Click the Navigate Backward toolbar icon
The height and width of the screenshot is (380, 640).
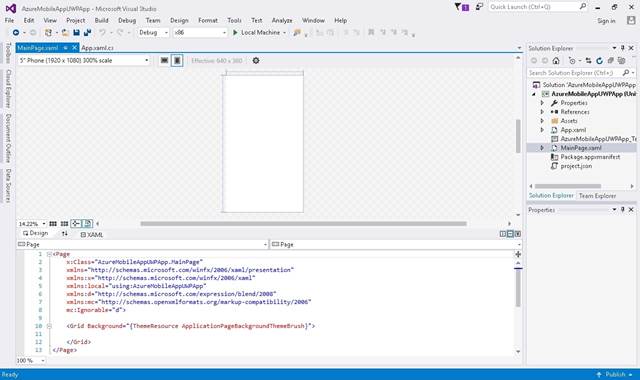coord(16,32)
